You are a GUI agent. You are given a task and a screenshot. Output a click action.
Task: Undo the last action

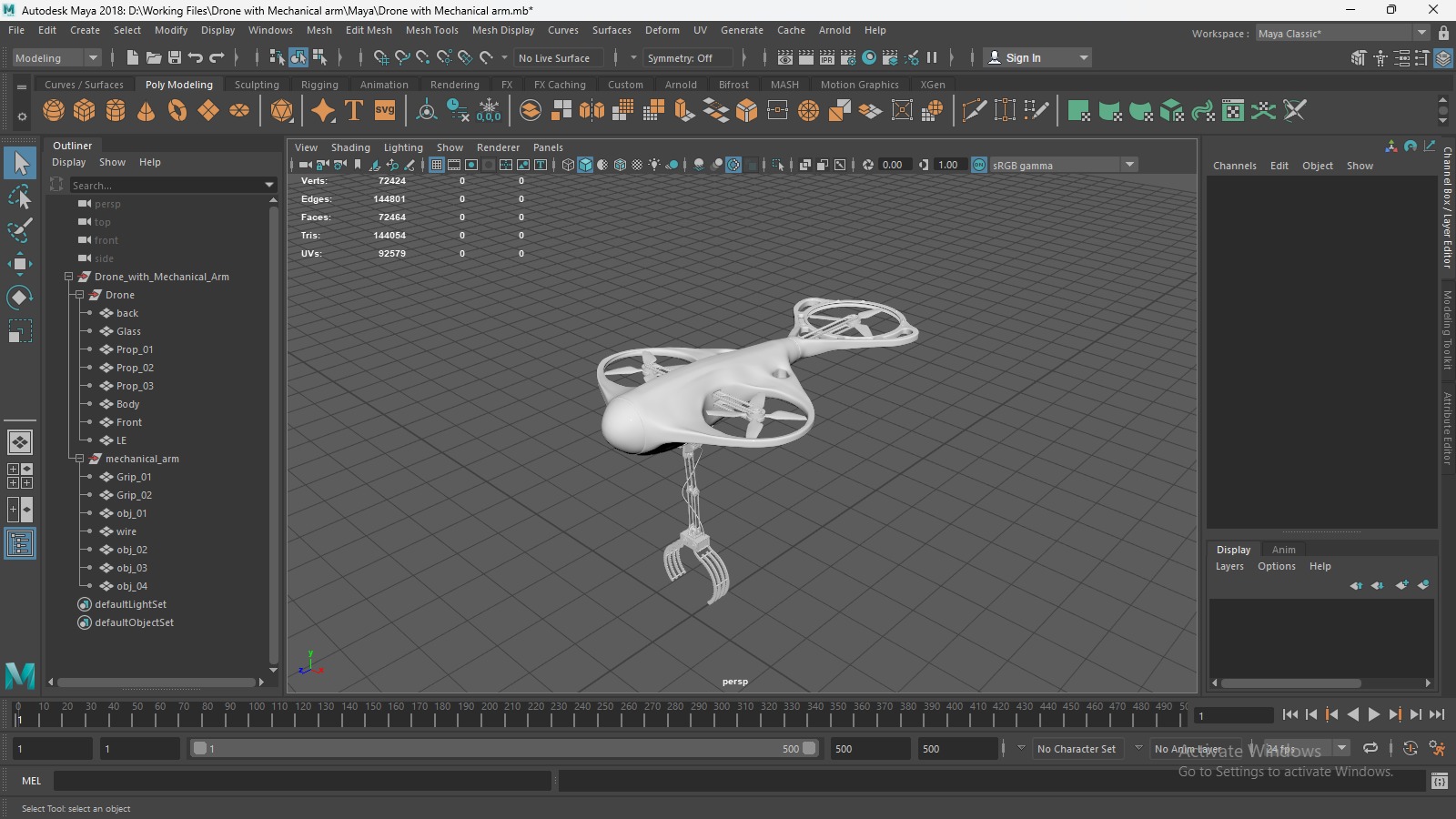tap(196, 58)
